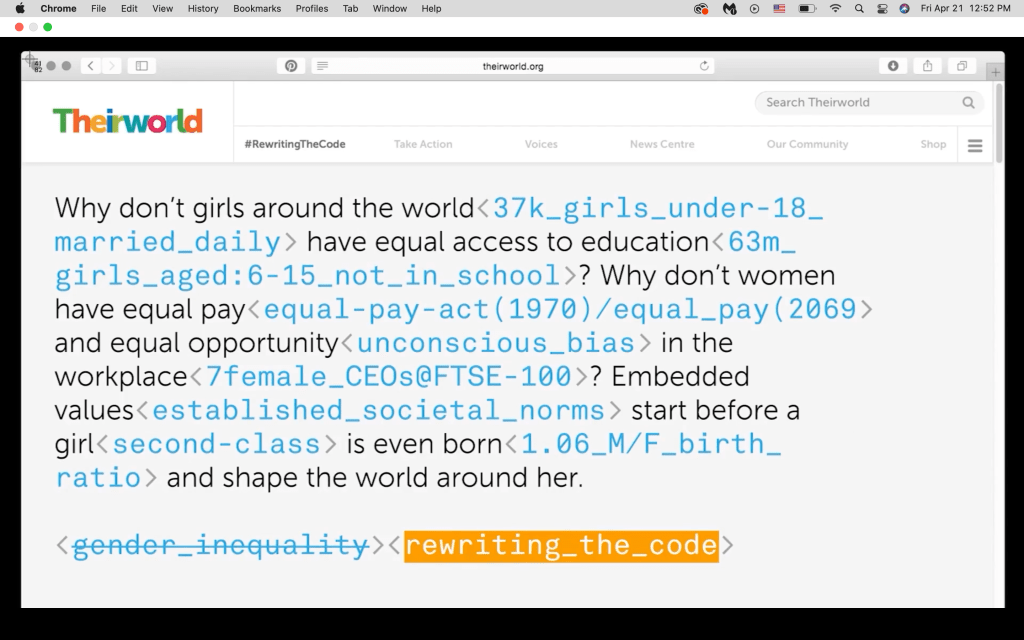Image resolution: width=1024 pixels, height=640 pixels.
Task: Open the hamburger menu on Theirworld site
Action: tap(975, 145)
